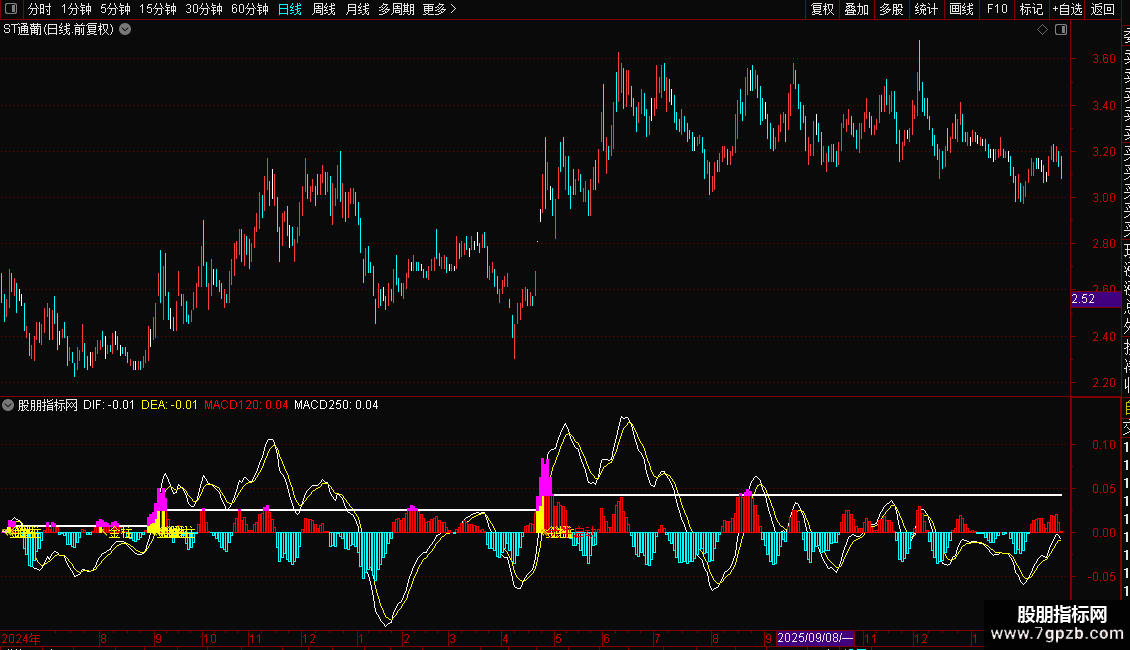The width and height of the screenshot is (1130, 650).
Task: Enable 叠加 overlay comparison
Action: click(856, 9)
